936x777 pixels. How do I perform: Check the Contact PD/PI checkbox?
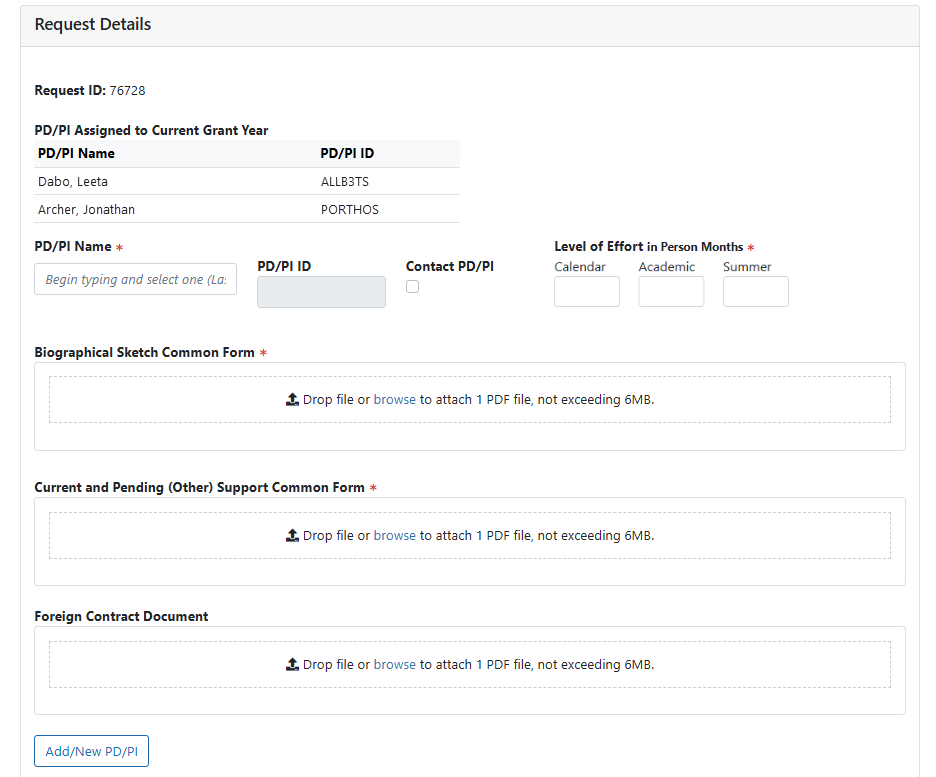[412, 287]
